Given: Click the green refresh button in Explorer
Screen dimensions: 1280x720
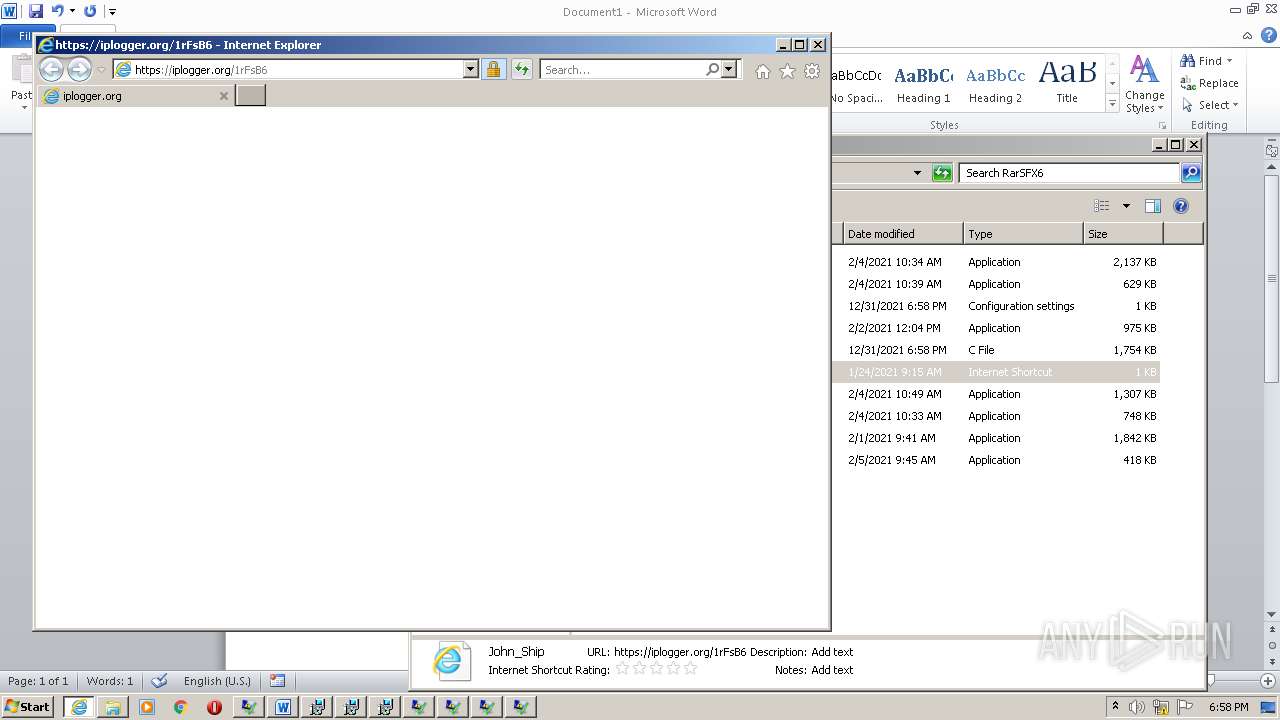Looking at the screenshot, I should pyautogui.click(x=942, y=173).
